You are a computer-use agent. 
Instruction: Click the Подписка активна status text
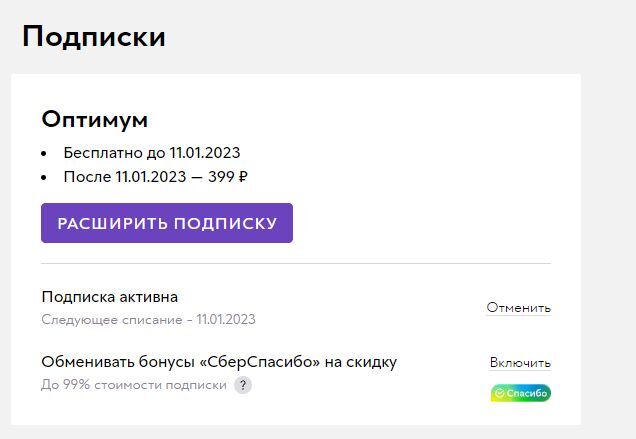pos(110,297)
